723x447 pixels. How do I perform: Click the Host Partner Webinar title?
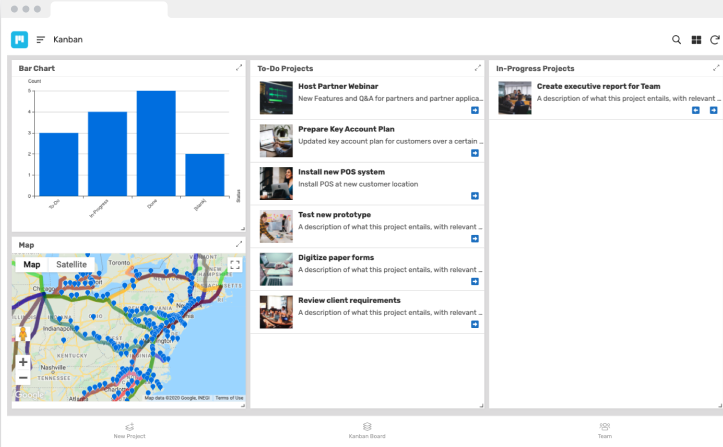coord(338,86)
